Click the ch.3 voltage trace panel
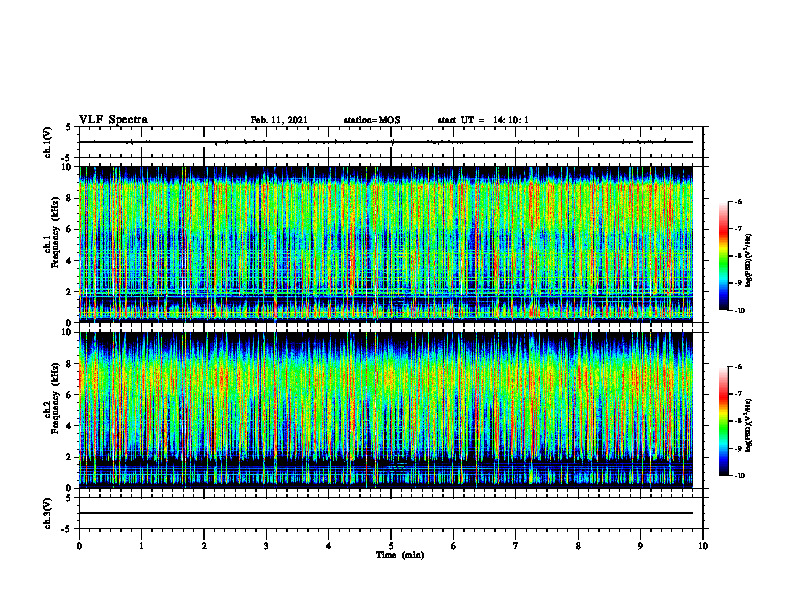Image resolution: width=792 pixels, height=612 pixels. click(391, 513)
